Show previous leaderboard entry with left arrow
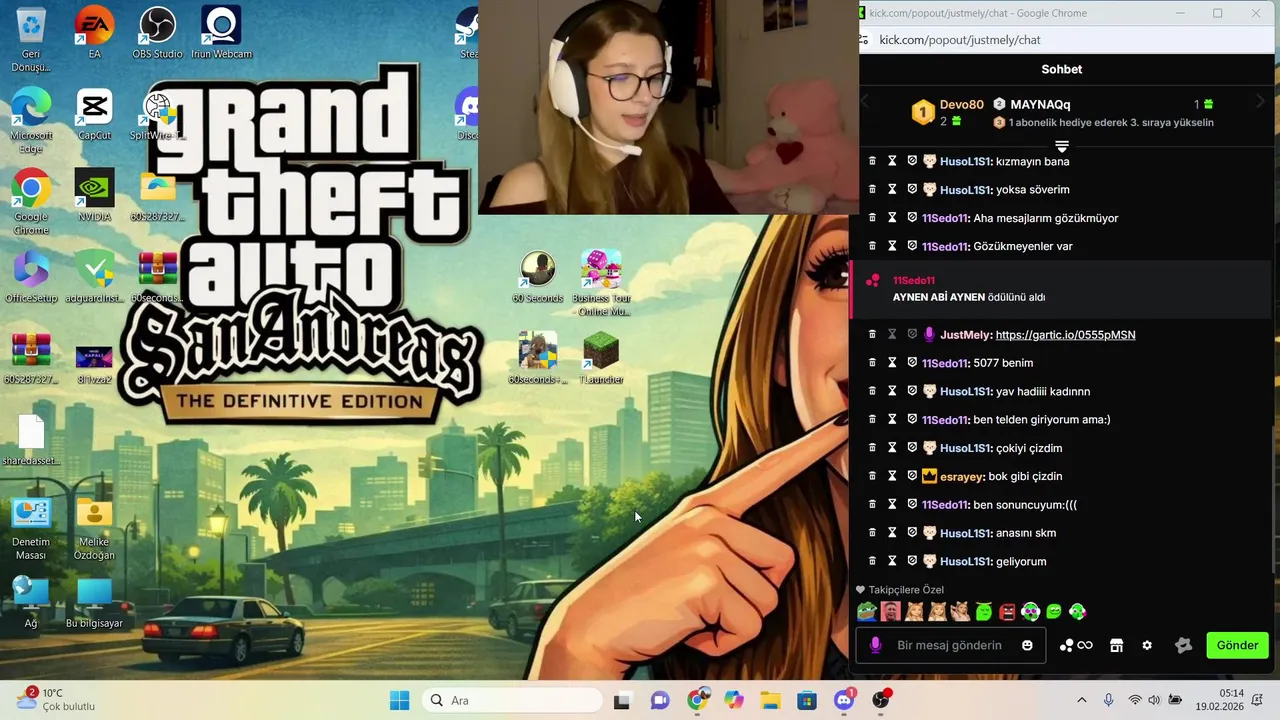This screenshot has height=720, width=1280. coord(866,102)
